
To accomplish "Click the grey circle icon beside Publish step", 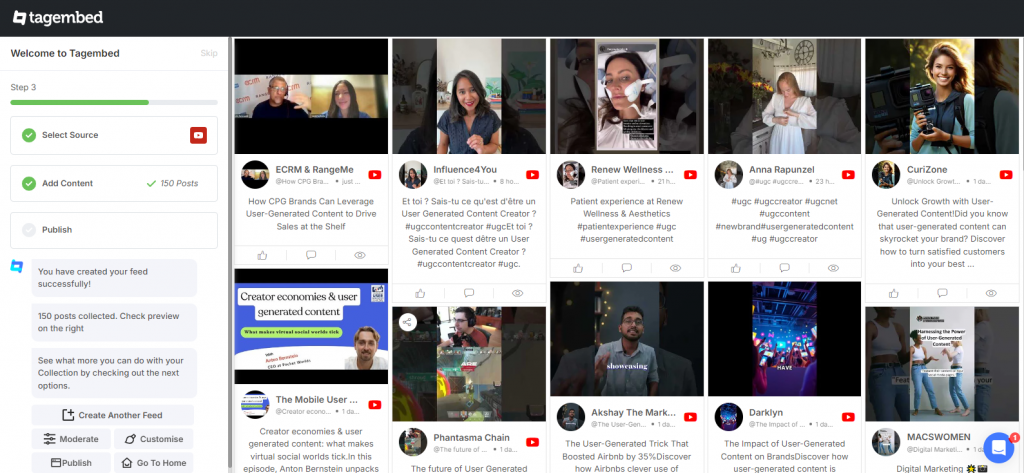I will coord(29,230).
